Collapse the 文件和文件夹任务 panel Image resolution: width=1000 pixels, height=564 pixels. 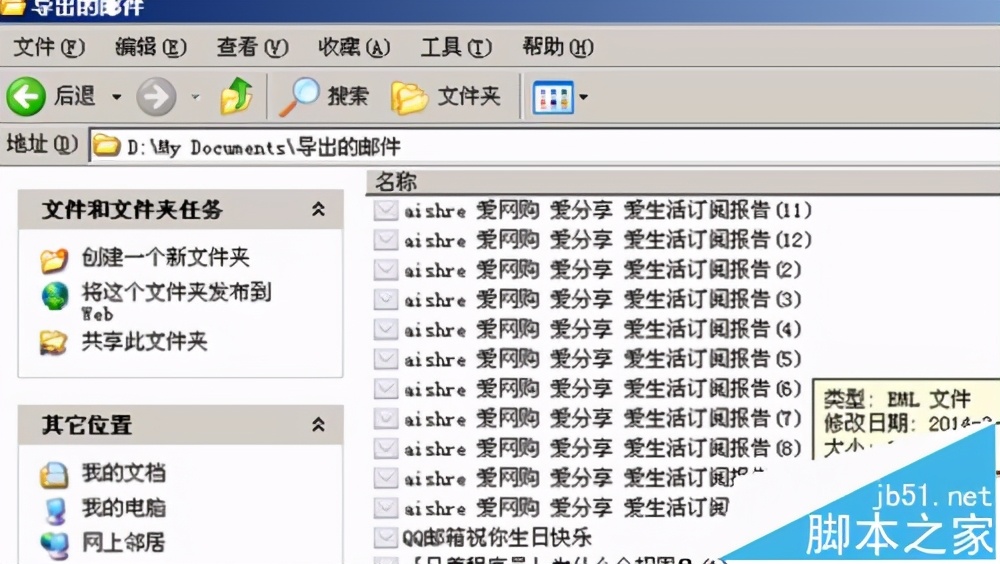click(318, 209)
